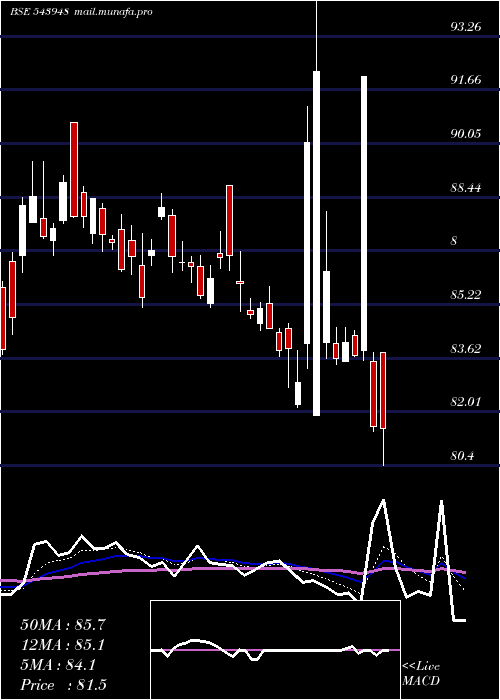This screenshot has width=500, height=700.
Task: Click the 'BSE 548948 mail.munafa.pro' header text
Action: click(81, 12)
